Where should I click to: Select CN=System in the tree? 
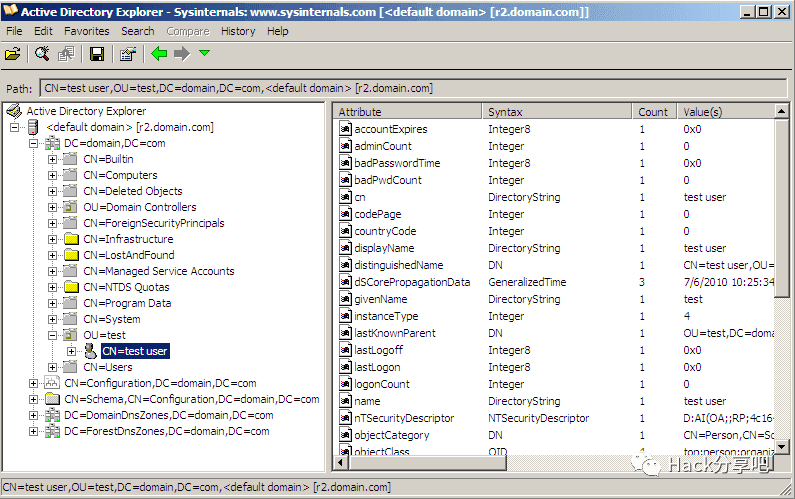[x=112, y=319]
